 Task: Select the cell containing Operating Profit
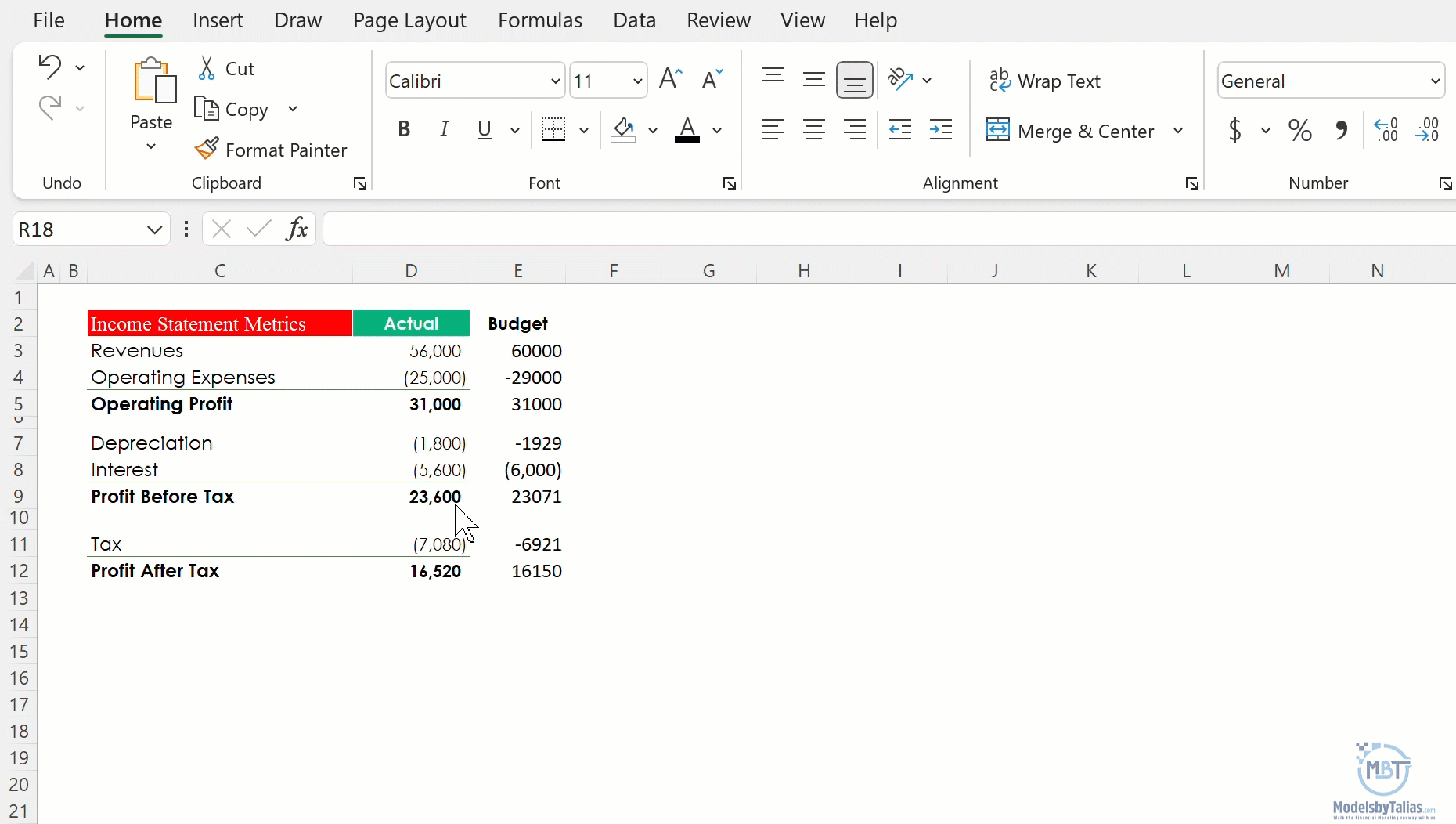tap(162, 404)
